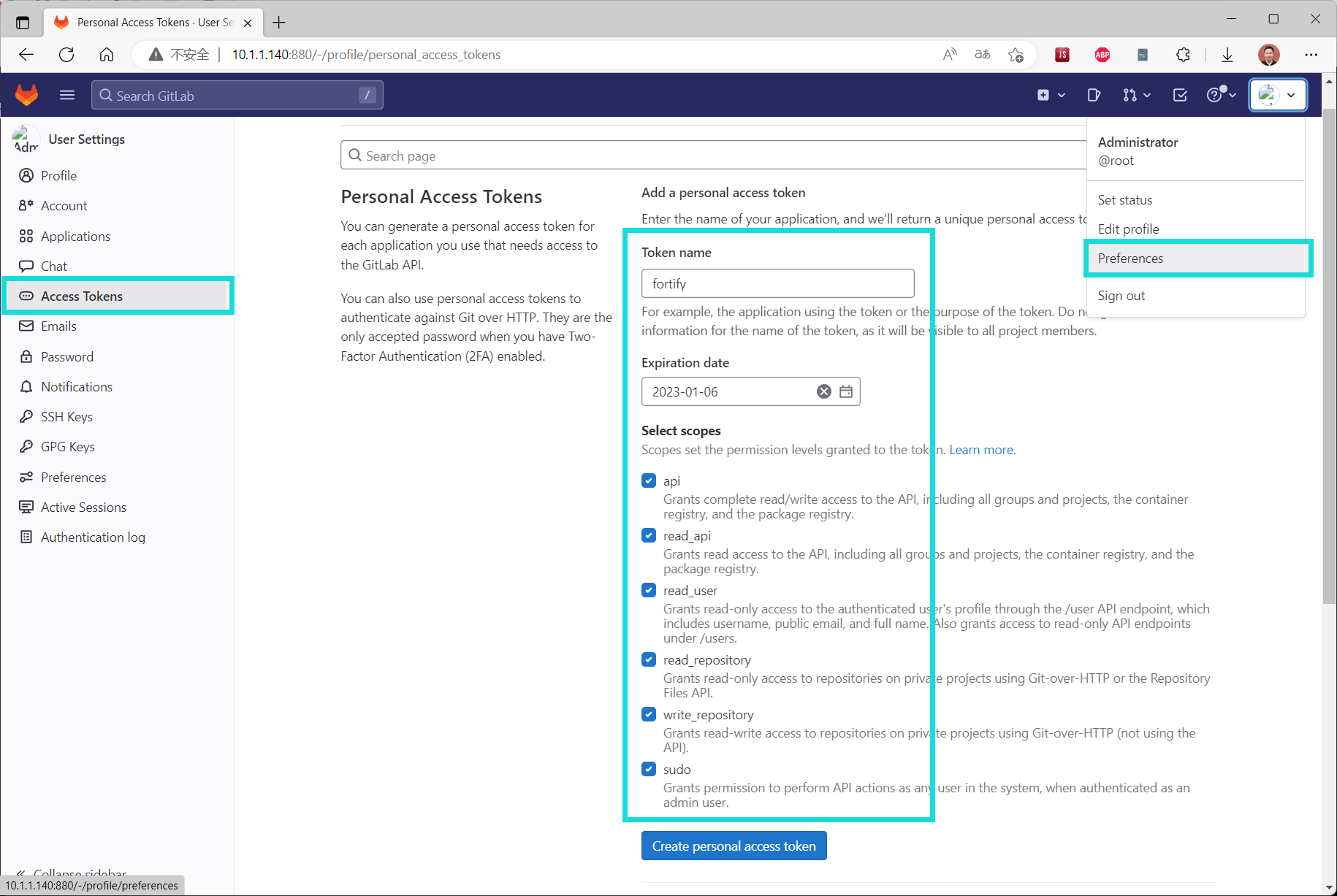Screen dimensions: 1337x896
Task: Uncheck the write_repository scope checkbox
Action: point(649,714)
